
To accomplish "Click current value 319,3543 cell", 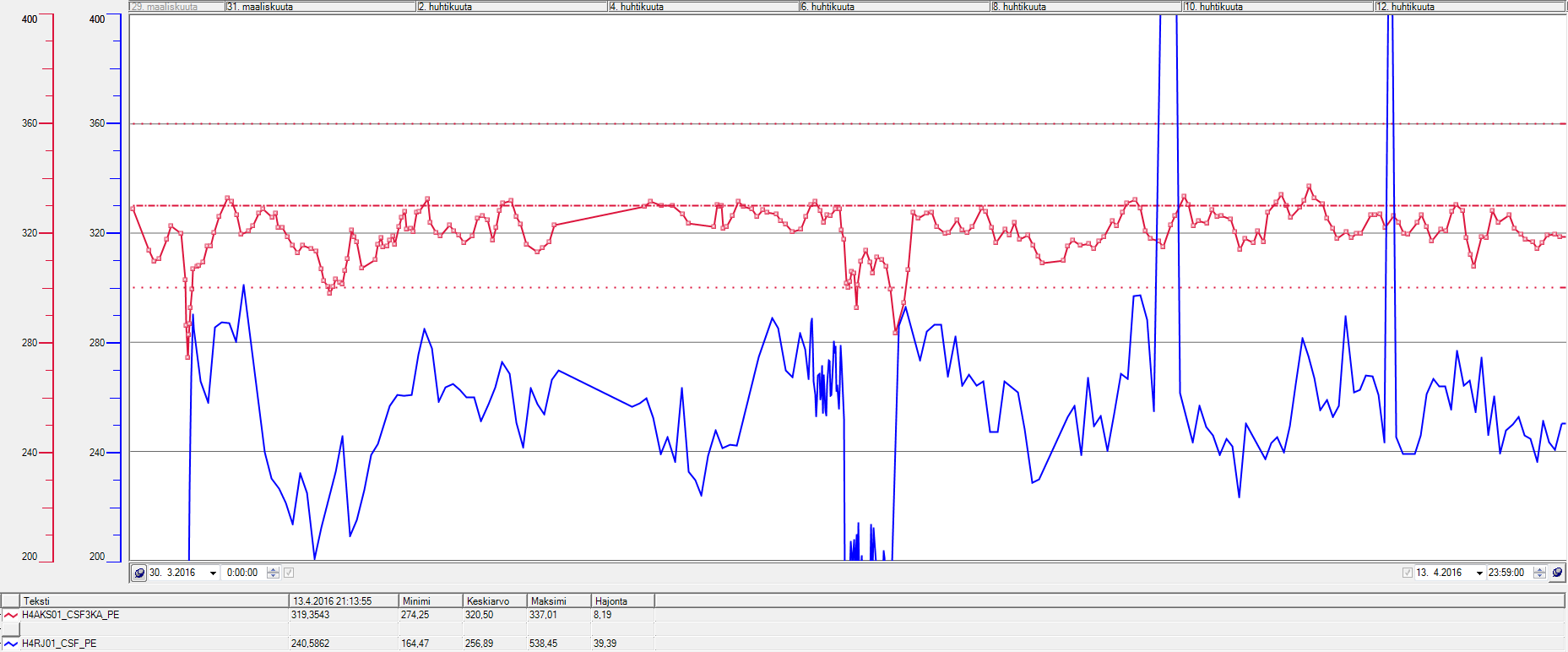I will pos(344,615).
